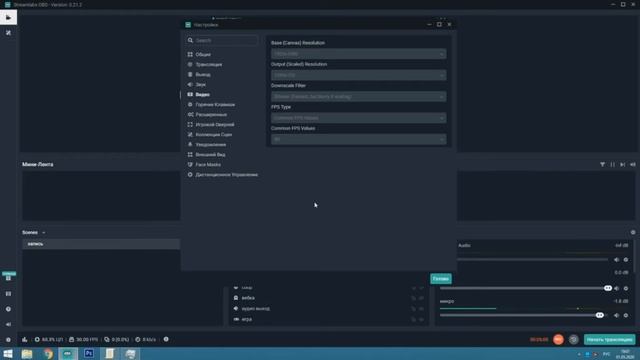Click the mute icon in Мини-Лента header
Screen dimensions: 640x360
pyautogui.click(x=633, y=164)
